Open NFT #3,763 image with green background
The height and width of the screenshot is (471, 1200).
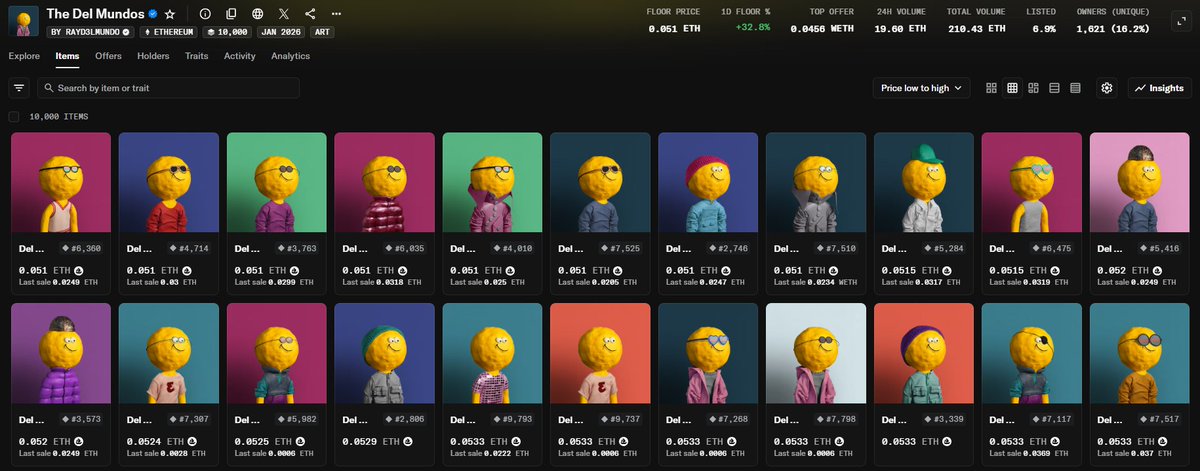tap(276, 182)
